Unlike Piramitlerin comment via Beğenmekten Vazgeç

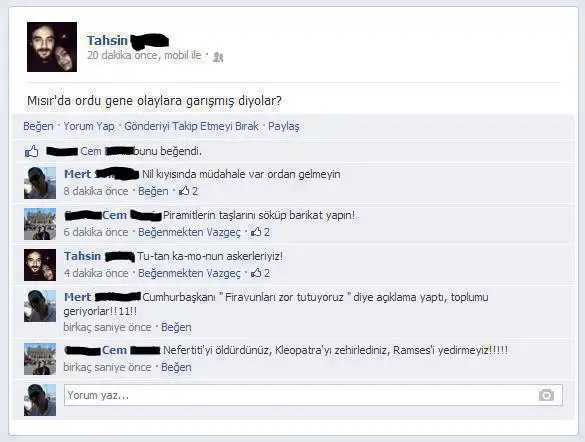(x=189, y=232)
